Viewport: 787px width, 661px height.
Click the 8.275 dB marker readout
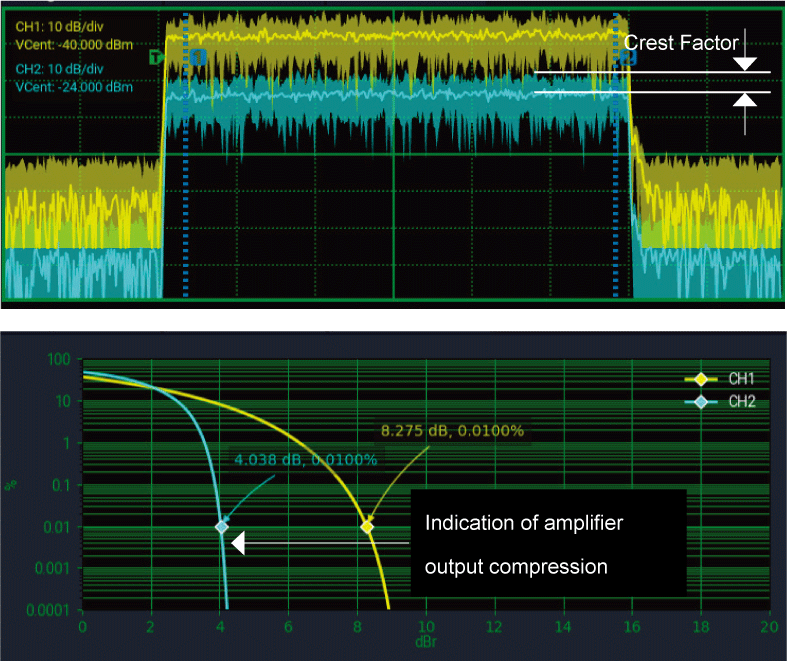pyautogui.click(x=452, y=431)
